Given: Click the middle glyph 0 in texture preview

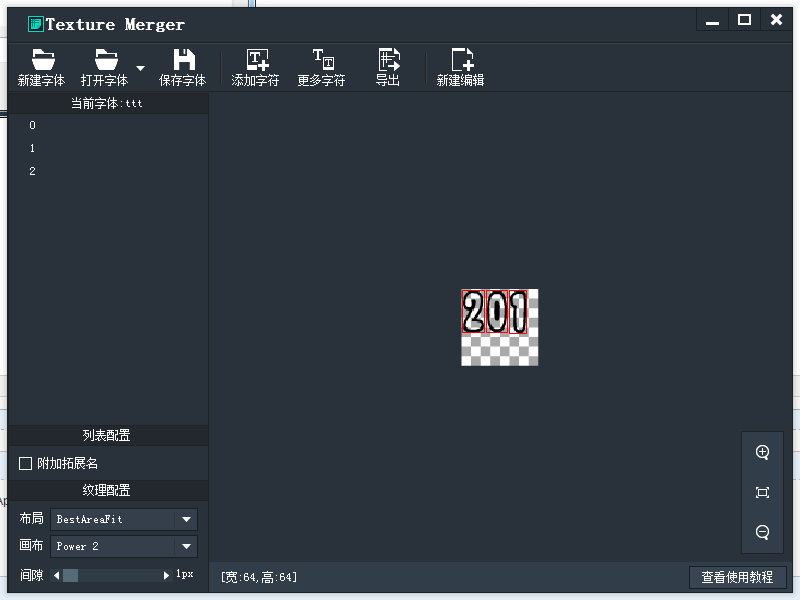Looking at the screenshot, I should click(x=496, y=312).
